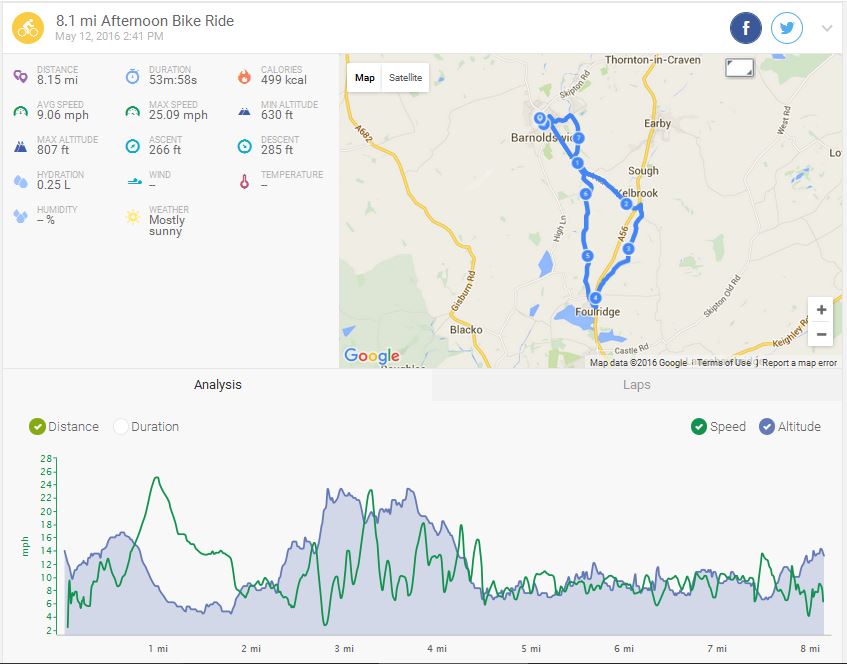Screen dimensions: 847x664
Task: Zoom out on the map
Action: 821,334
